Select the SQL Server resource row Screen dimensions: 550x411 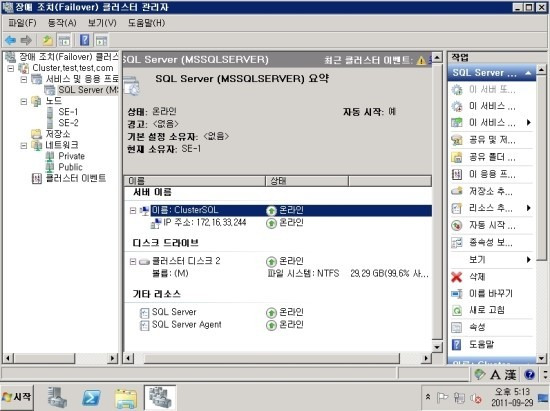pos(174,312)
